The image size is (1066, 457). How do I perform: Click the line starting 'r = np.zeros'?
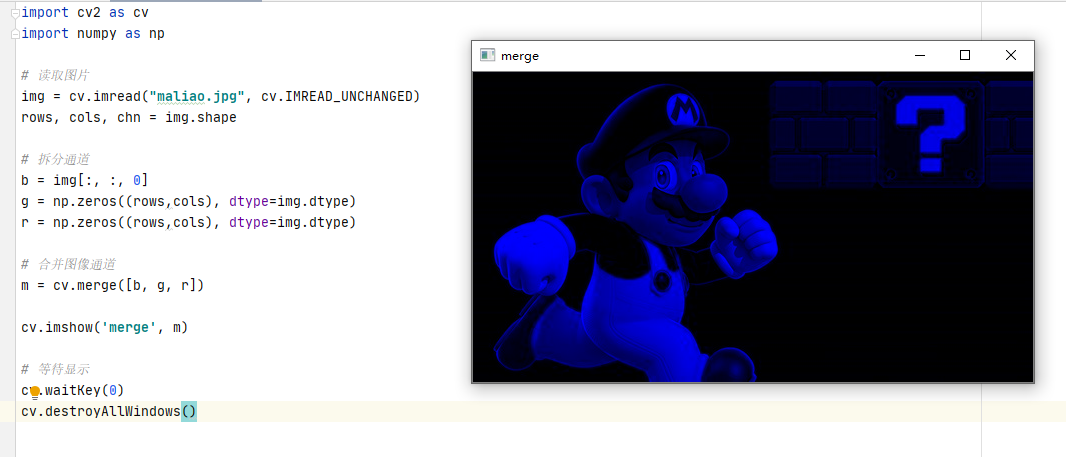189,222
